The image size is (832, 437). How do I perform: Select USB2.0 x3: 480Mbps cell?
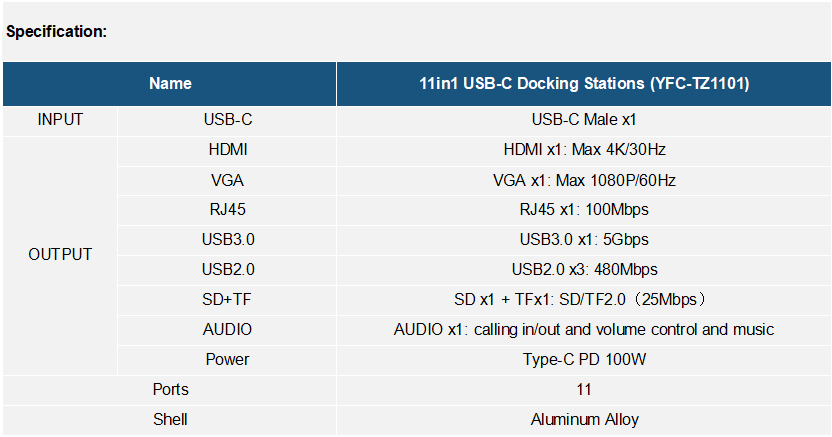[584, 270]
